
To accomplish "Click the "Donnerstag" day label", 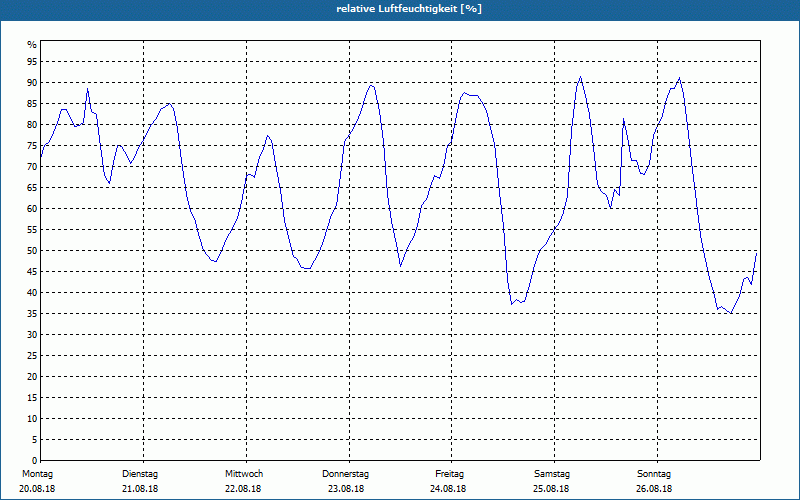I will click(x=345, y=474).
